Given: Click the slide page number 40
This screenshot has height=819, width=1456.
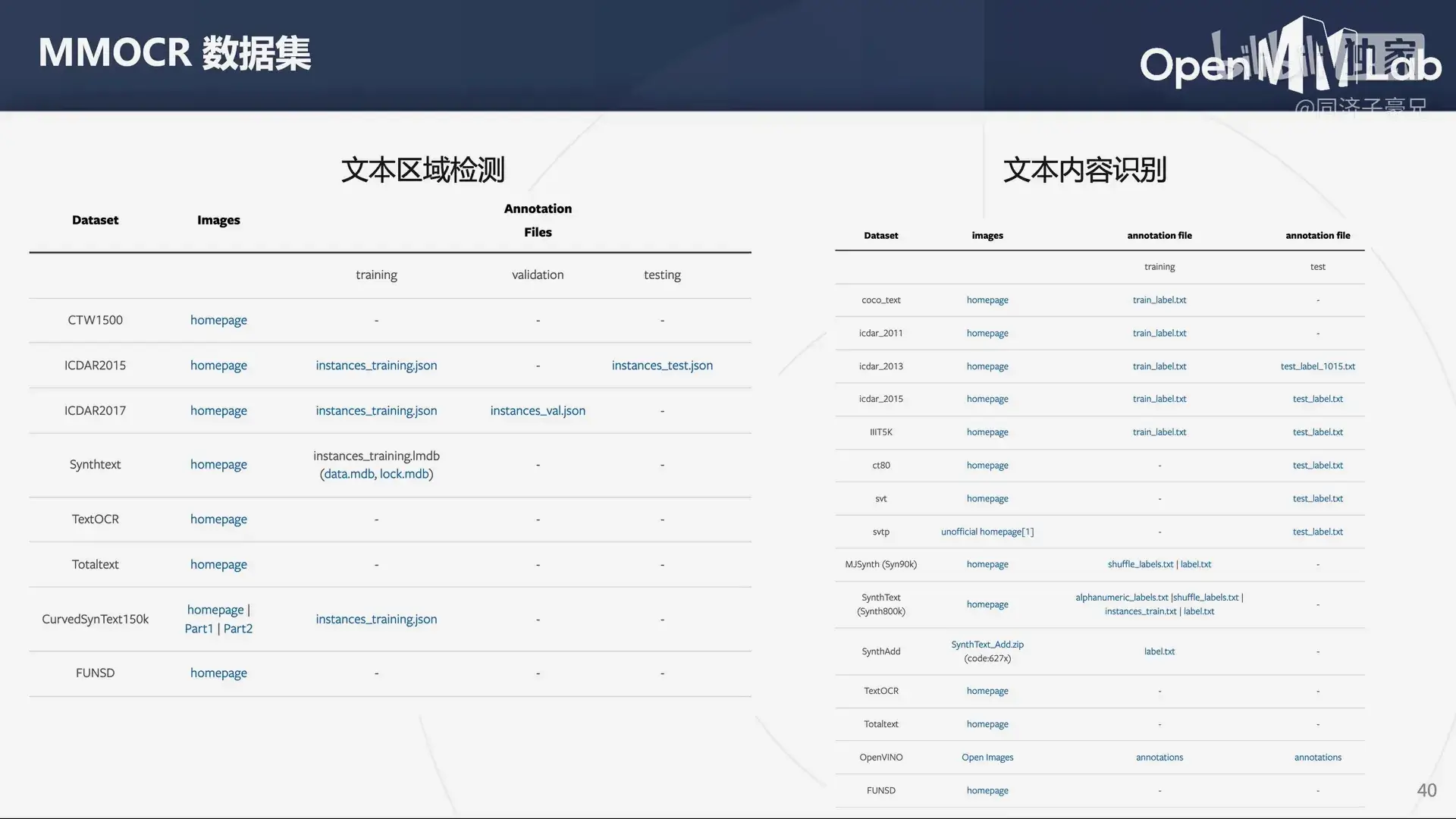Looking at the screenshot, I should tap(1426, 791).
